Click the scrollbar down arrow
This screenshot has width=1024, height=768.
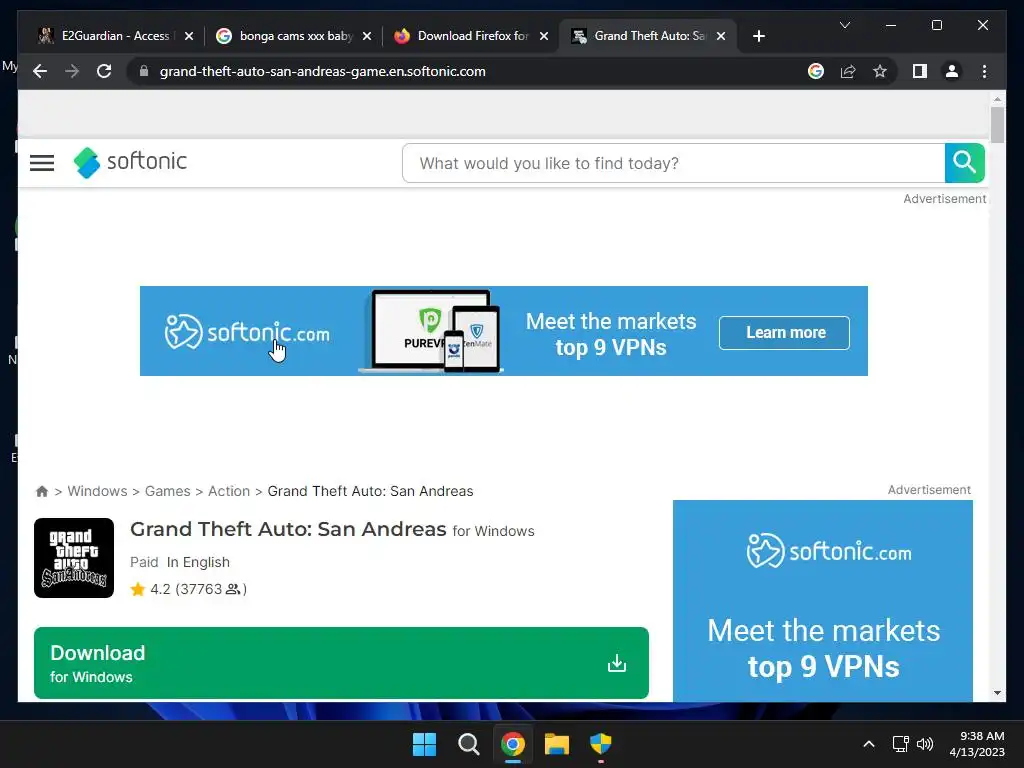(997, 693)
